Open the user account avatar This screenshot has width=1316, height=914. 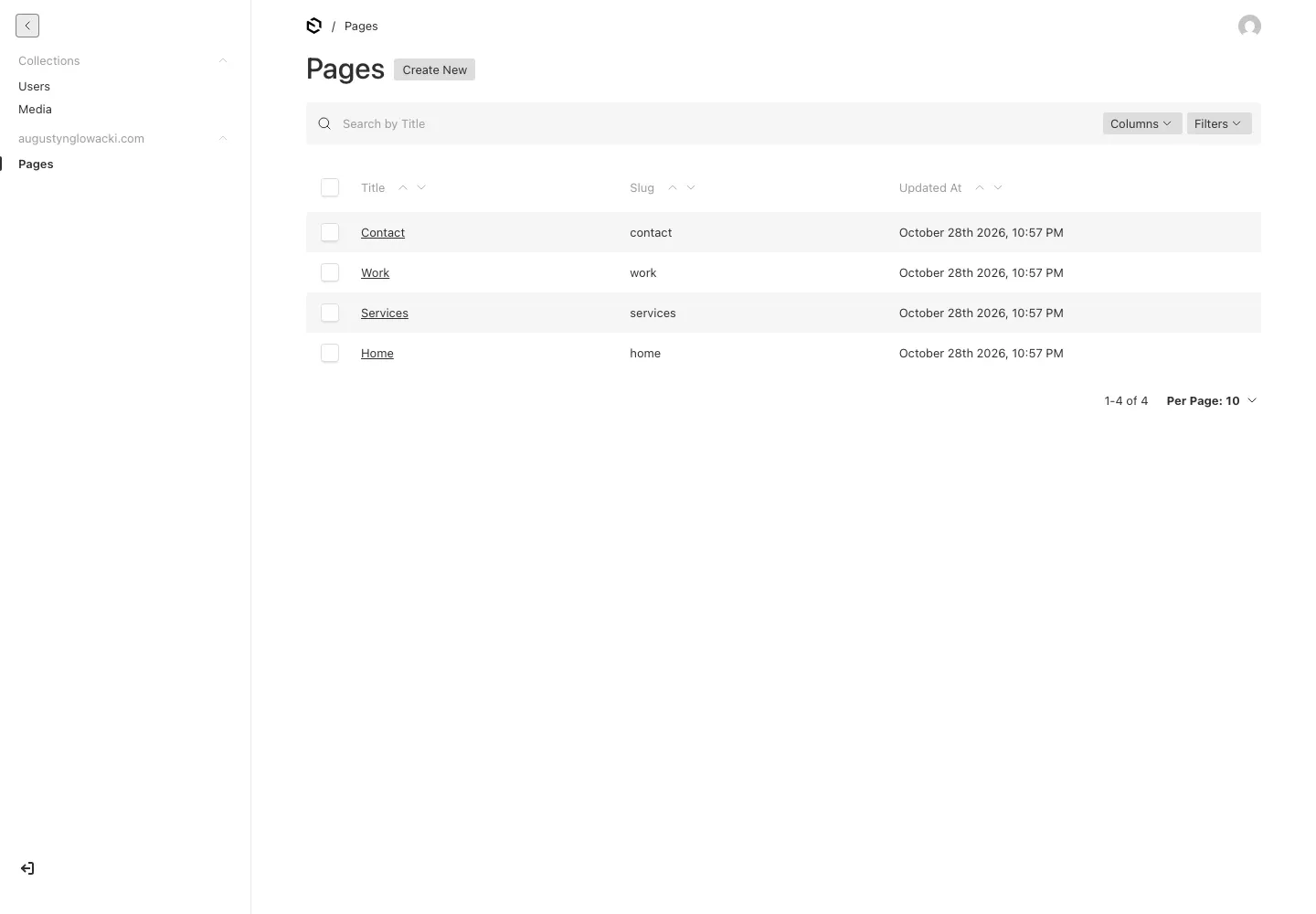click(x=1249, y=26)
